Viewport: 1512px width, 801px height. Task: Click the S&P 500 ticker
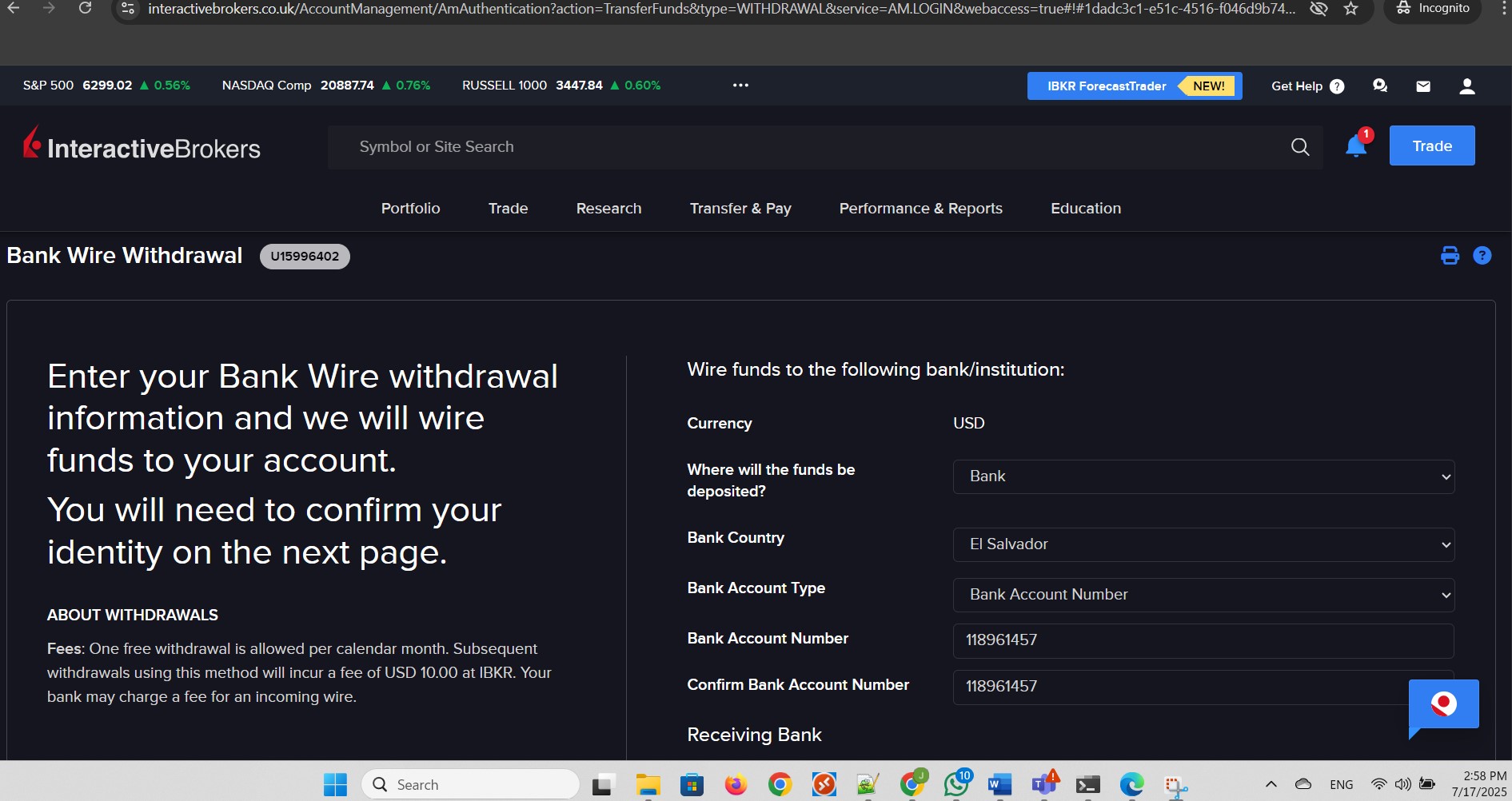[106, 86]
